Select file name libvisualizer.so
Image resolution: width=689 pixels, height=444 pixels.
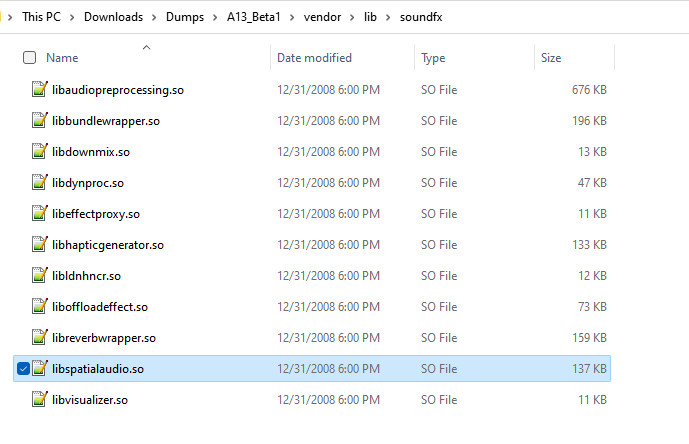pos(90,400)
